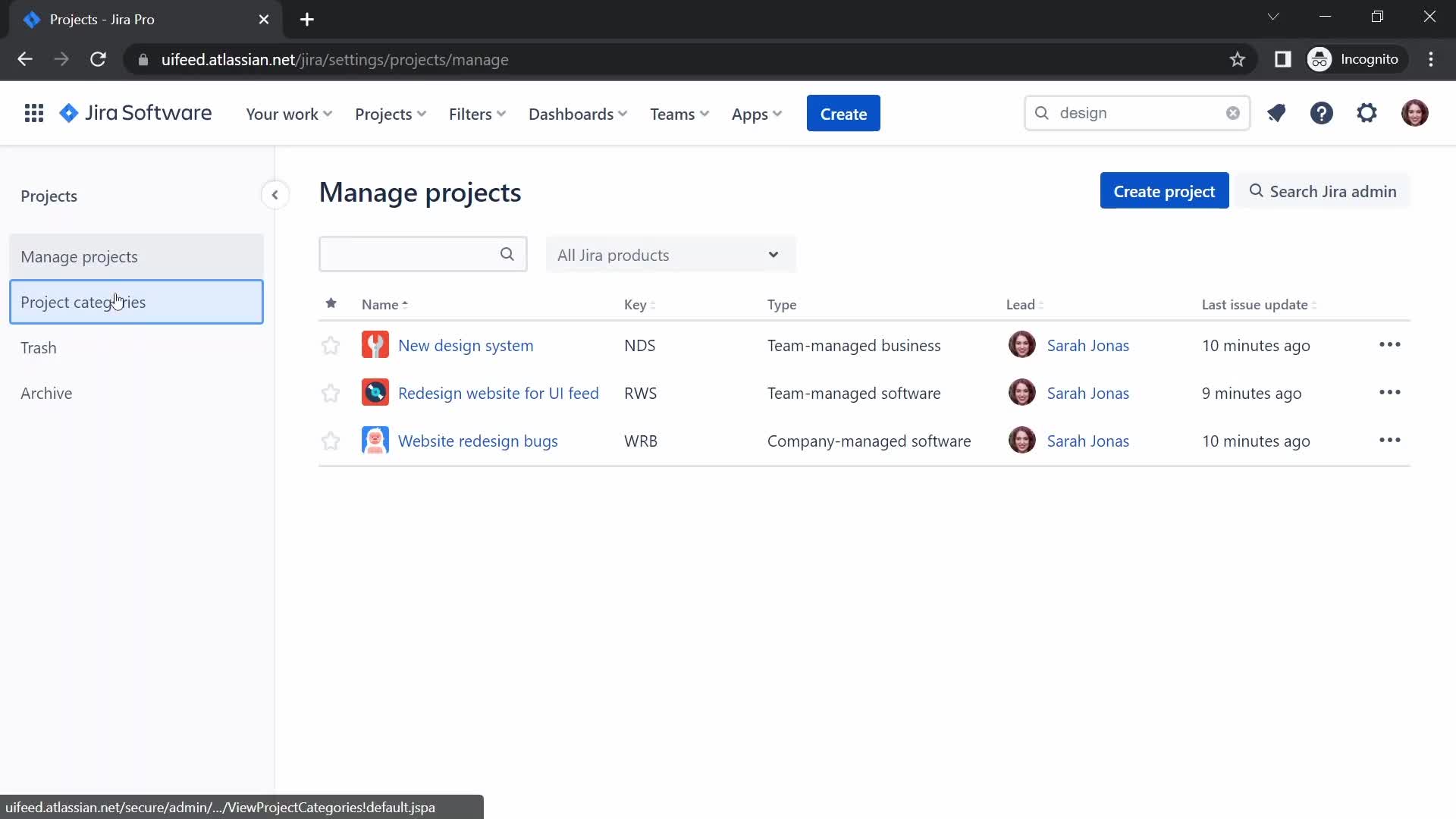This screenshot has width=1456, height=819.
Task: Open the user profile avatar
Action: click(1414, 114)
